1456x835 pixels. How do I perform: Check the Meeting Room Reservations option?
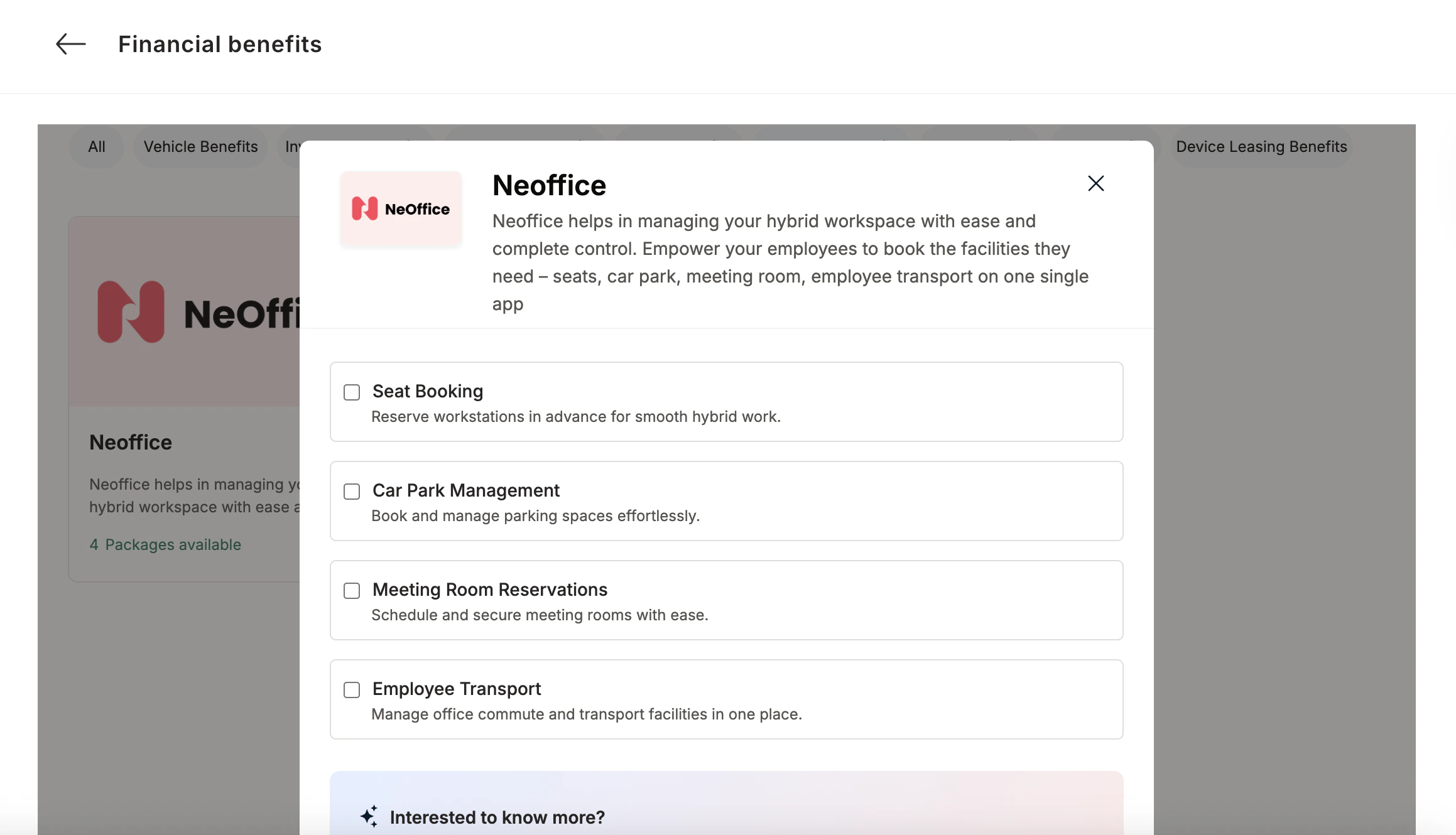tap(352, 591)
